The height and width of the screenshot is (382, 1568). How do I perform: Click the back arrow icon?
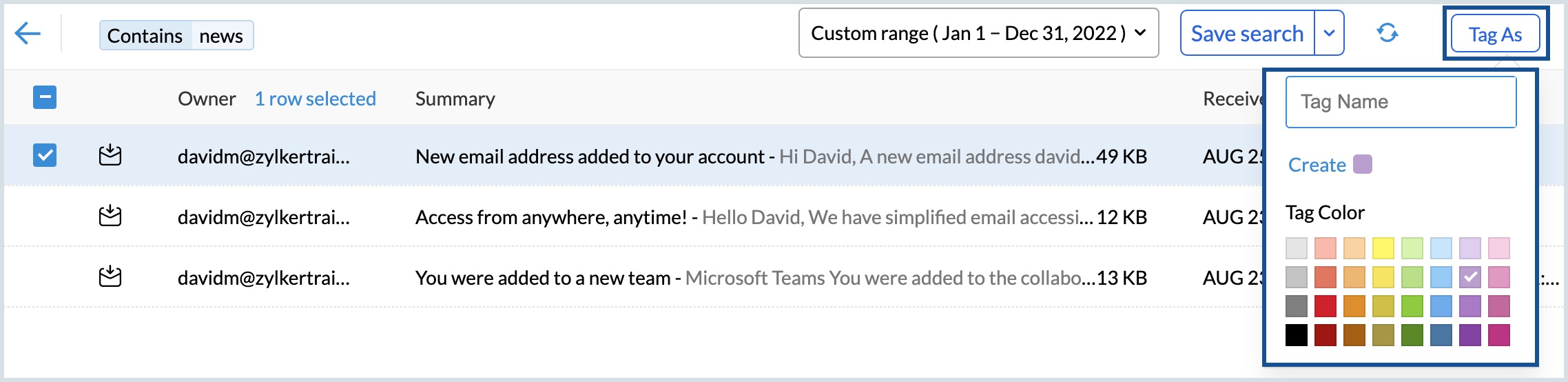tap(28, 33)
